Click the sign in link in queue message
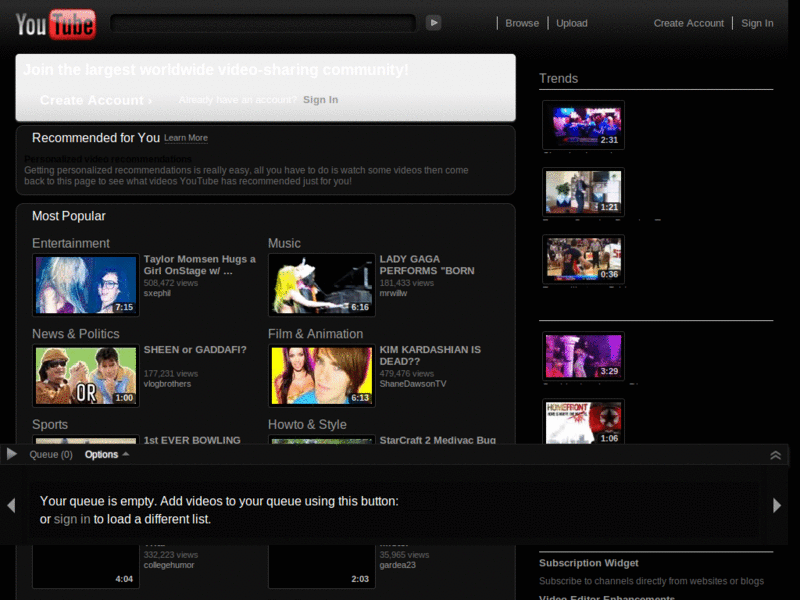Screen dimensions: 800x600 (x=72, y=519)
